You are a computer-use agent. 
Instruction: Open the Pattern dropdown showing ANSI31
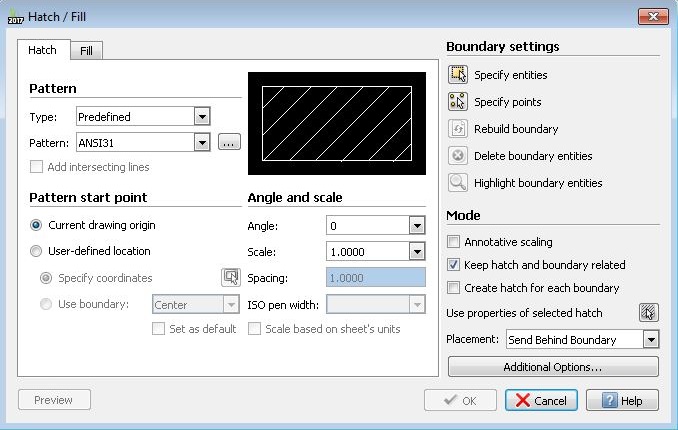[x=143, y=142]
